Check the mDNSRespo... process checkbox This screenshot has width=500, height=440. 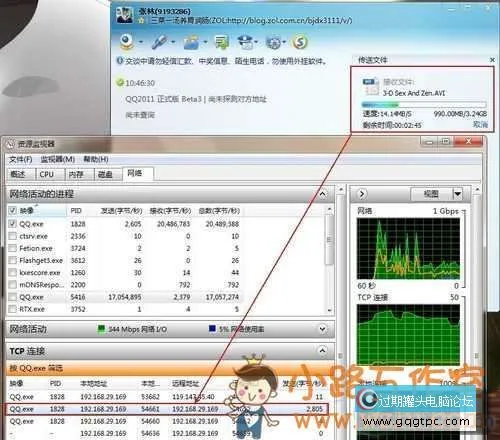tap(12, 285)
